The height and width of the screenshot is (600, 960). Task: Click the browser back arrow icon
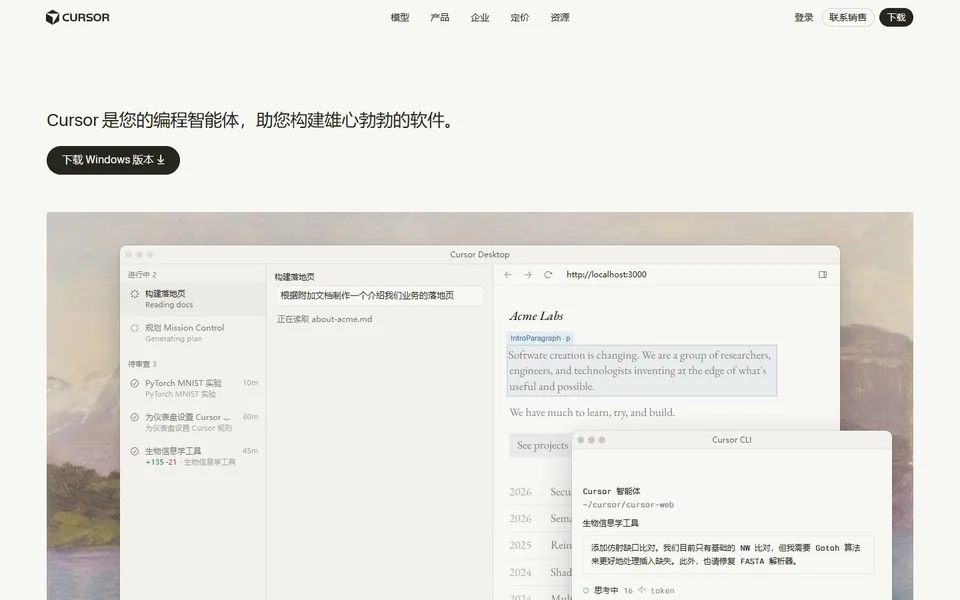(508, 275)
